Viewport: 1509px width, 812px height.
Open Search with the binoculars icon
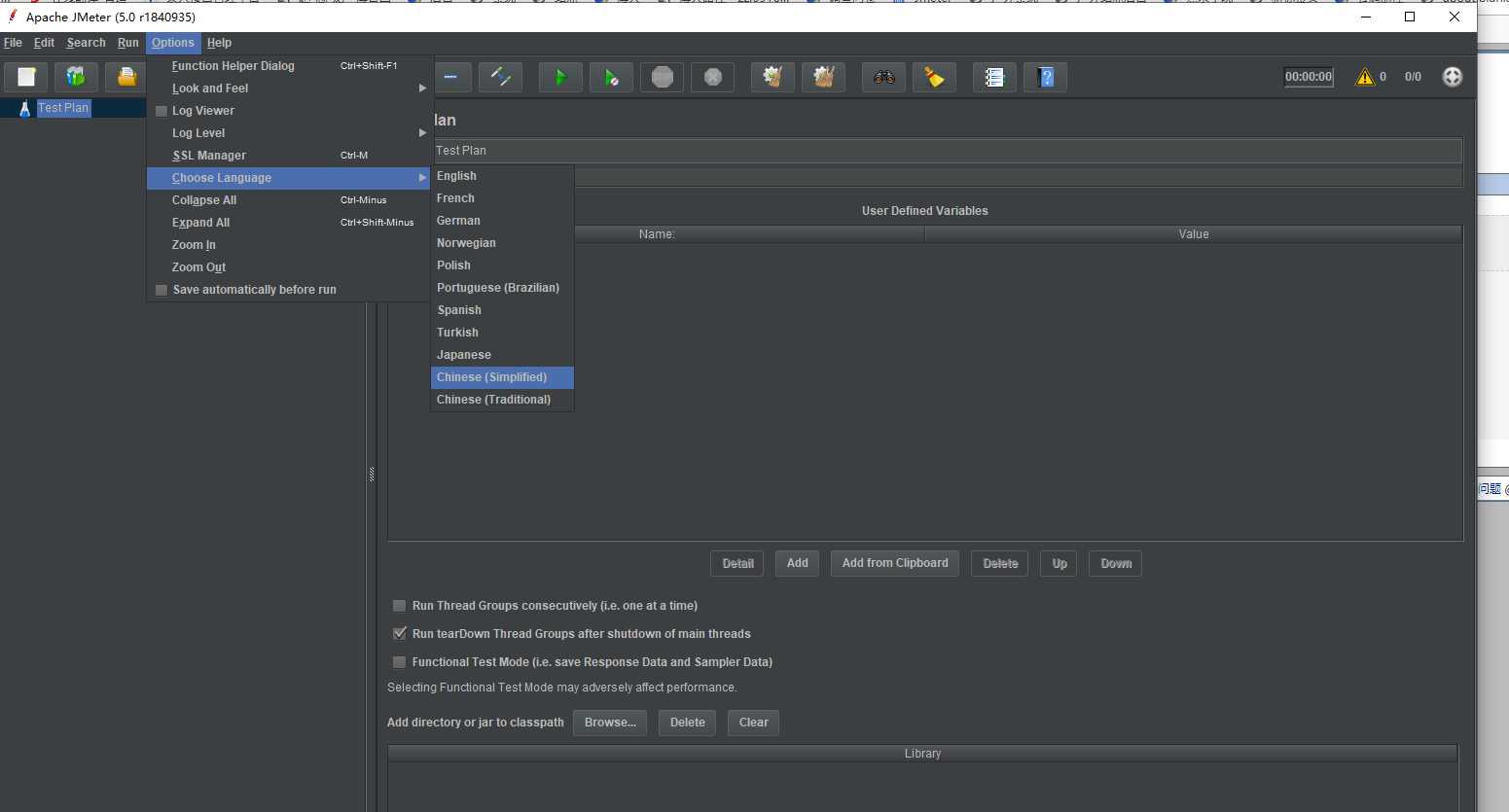[x=883, y=77]
